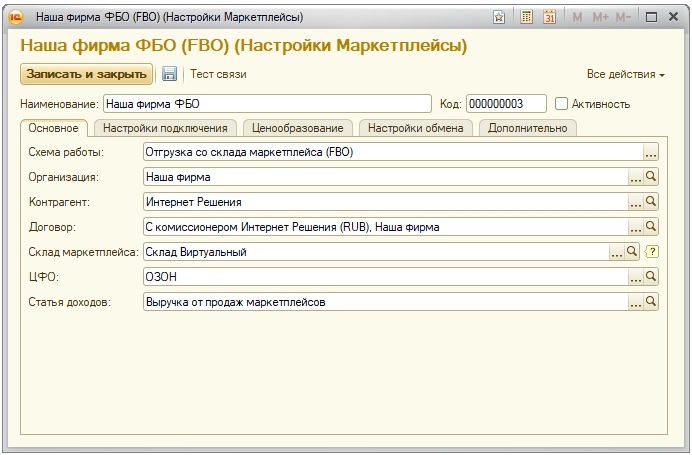Add this form to favorites (star icon)
This screenshot has width=692, height=455.
pos(499,18)
